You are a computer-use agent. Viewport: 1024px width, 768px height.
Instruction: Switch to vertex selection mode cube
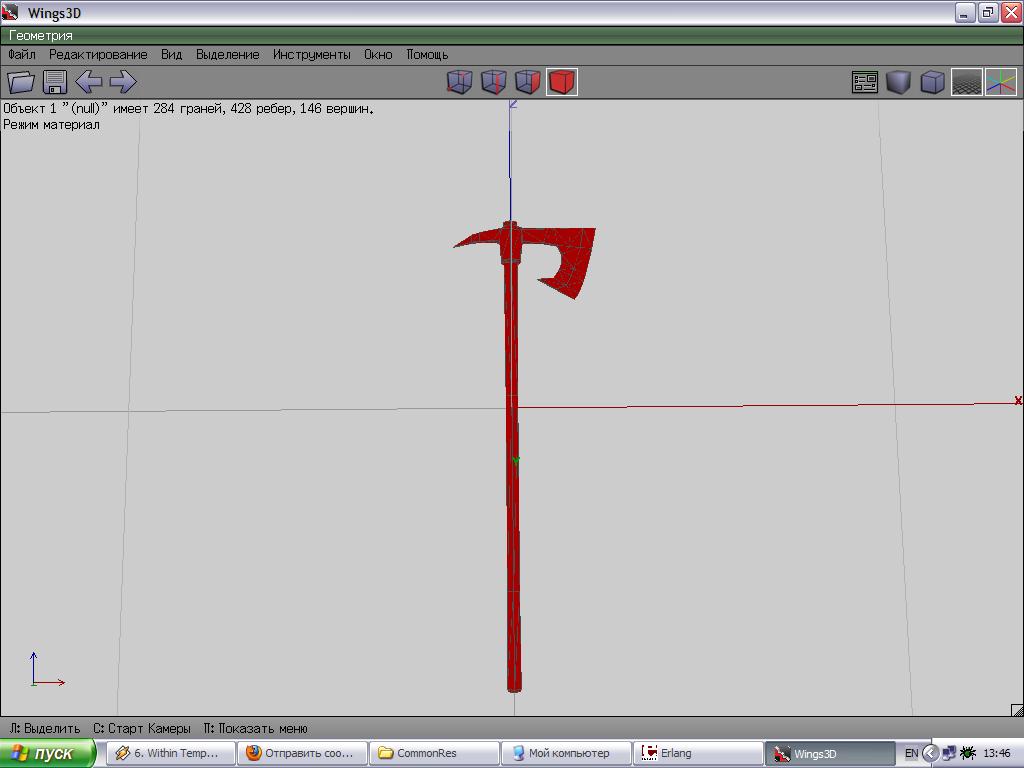[x=459, y=82]
